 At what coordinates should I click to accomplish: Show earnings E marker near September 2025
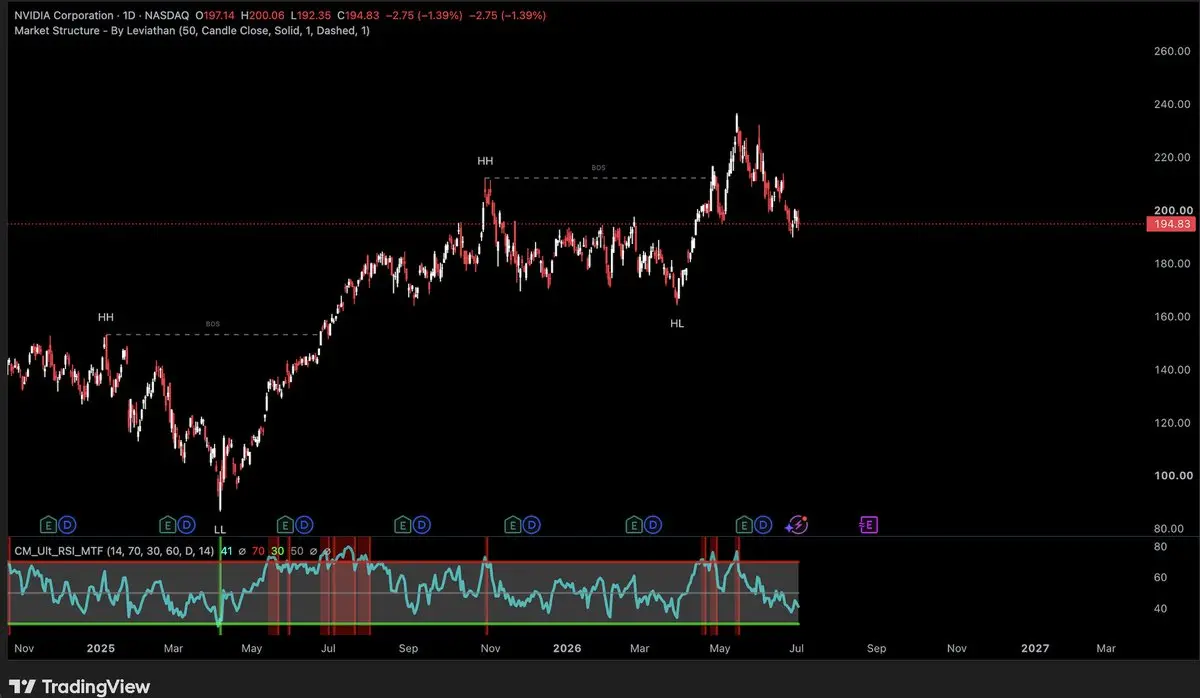pos(403,523)
